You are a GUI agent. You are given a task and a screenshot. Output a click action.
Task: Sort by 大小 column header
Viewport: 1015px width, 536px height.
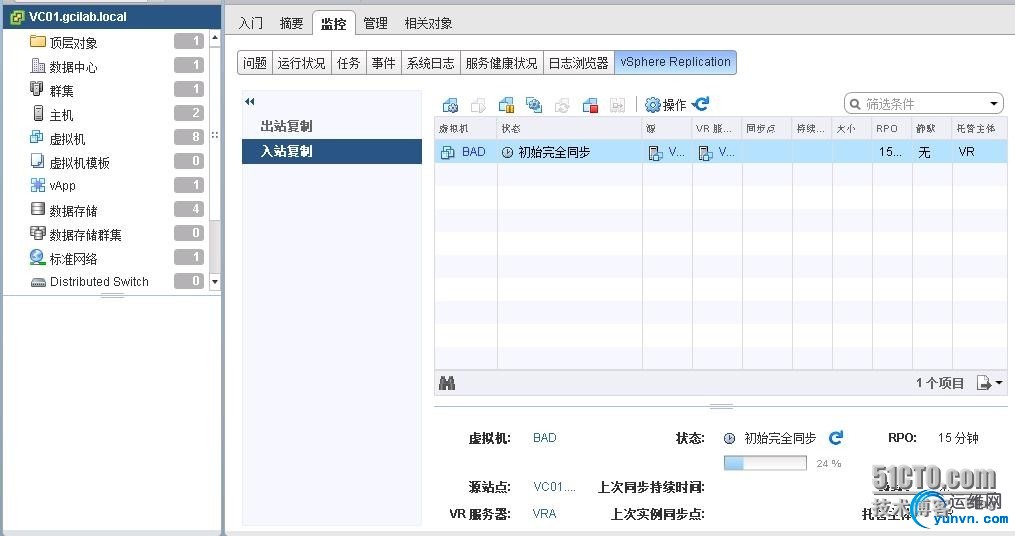coord(852,128)
